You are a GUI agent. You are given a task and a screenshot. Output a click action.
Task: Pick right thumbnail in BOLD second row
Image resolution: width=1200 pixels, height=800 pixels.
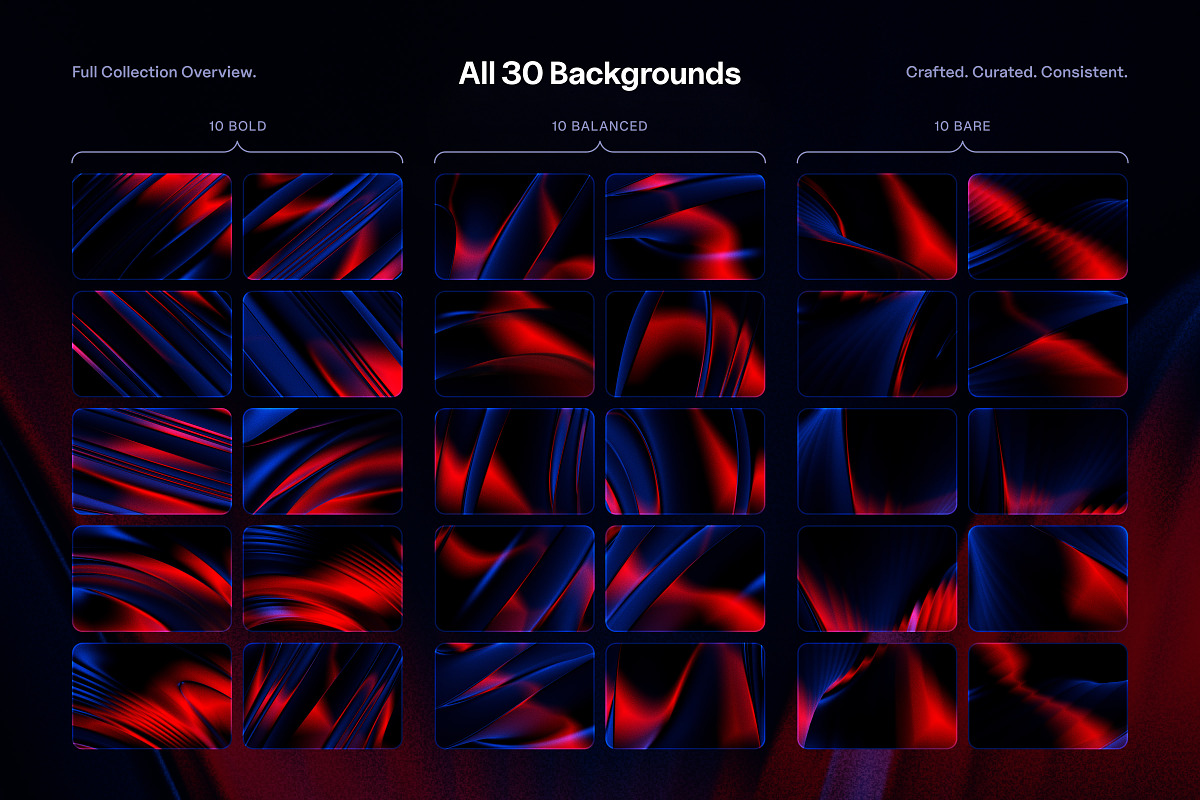coord(323,344)
